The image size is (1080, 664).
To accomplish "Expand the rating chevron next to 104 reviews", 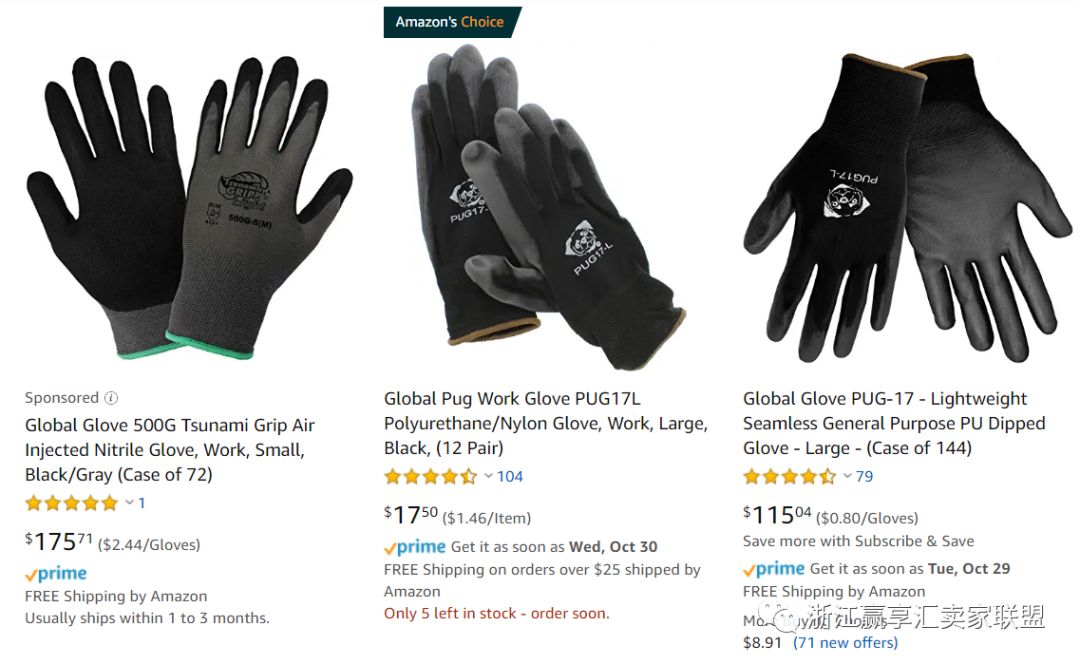I will pos(488,476).
